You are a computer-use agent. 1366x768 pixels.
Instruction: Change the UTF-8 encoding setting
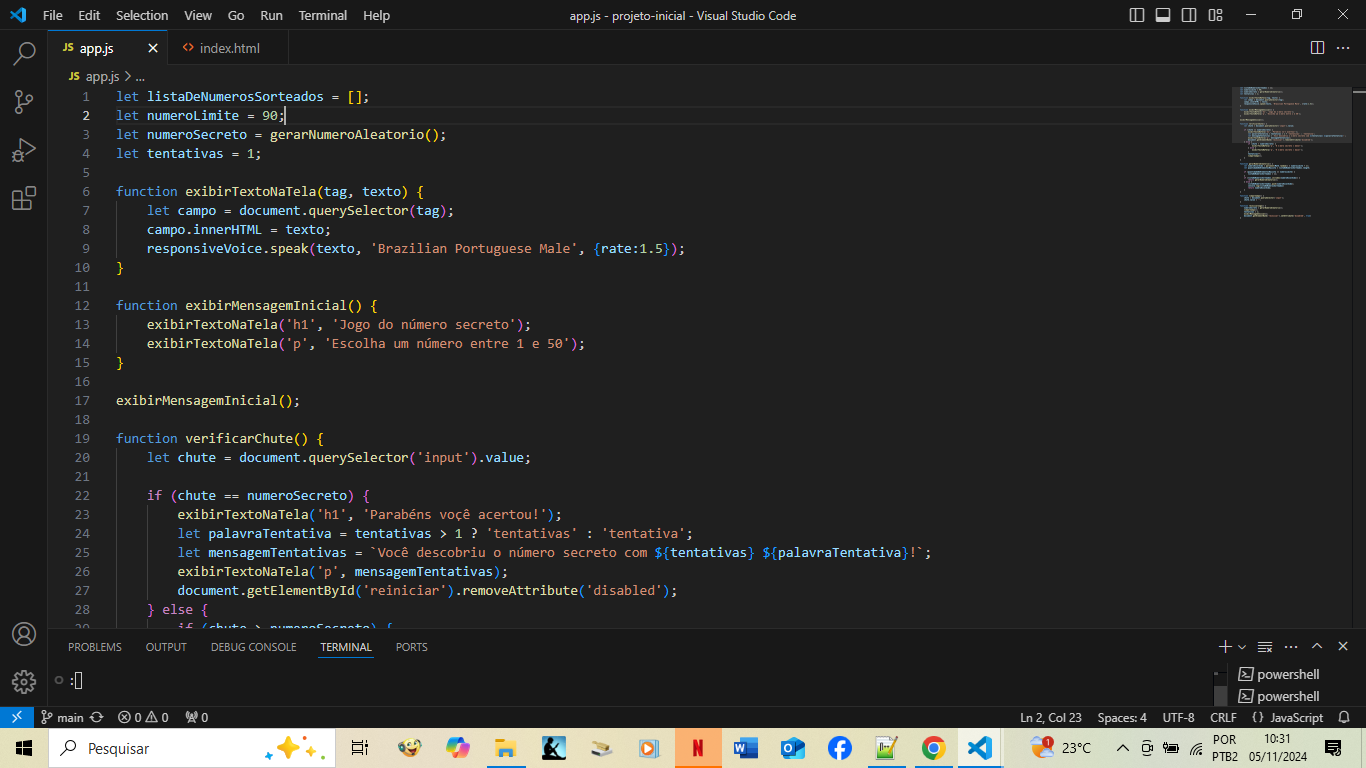tap(1178, 717)
